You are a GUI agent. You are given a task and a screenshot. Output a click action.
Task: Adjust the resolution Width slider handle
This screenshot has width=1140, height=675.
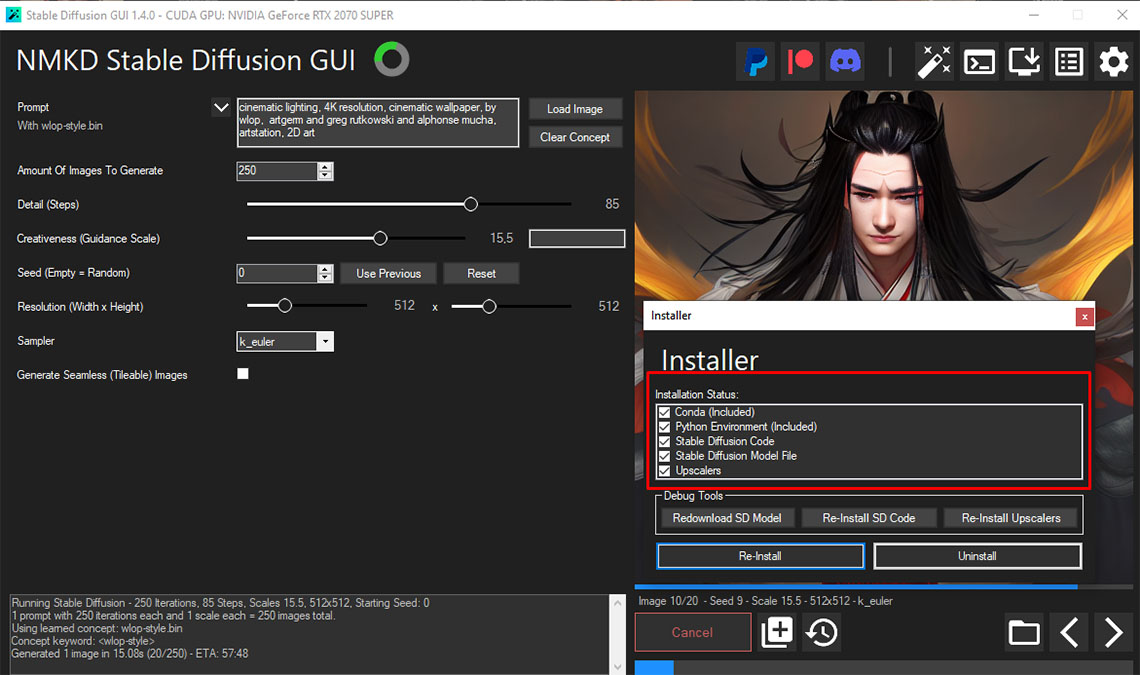285,306
